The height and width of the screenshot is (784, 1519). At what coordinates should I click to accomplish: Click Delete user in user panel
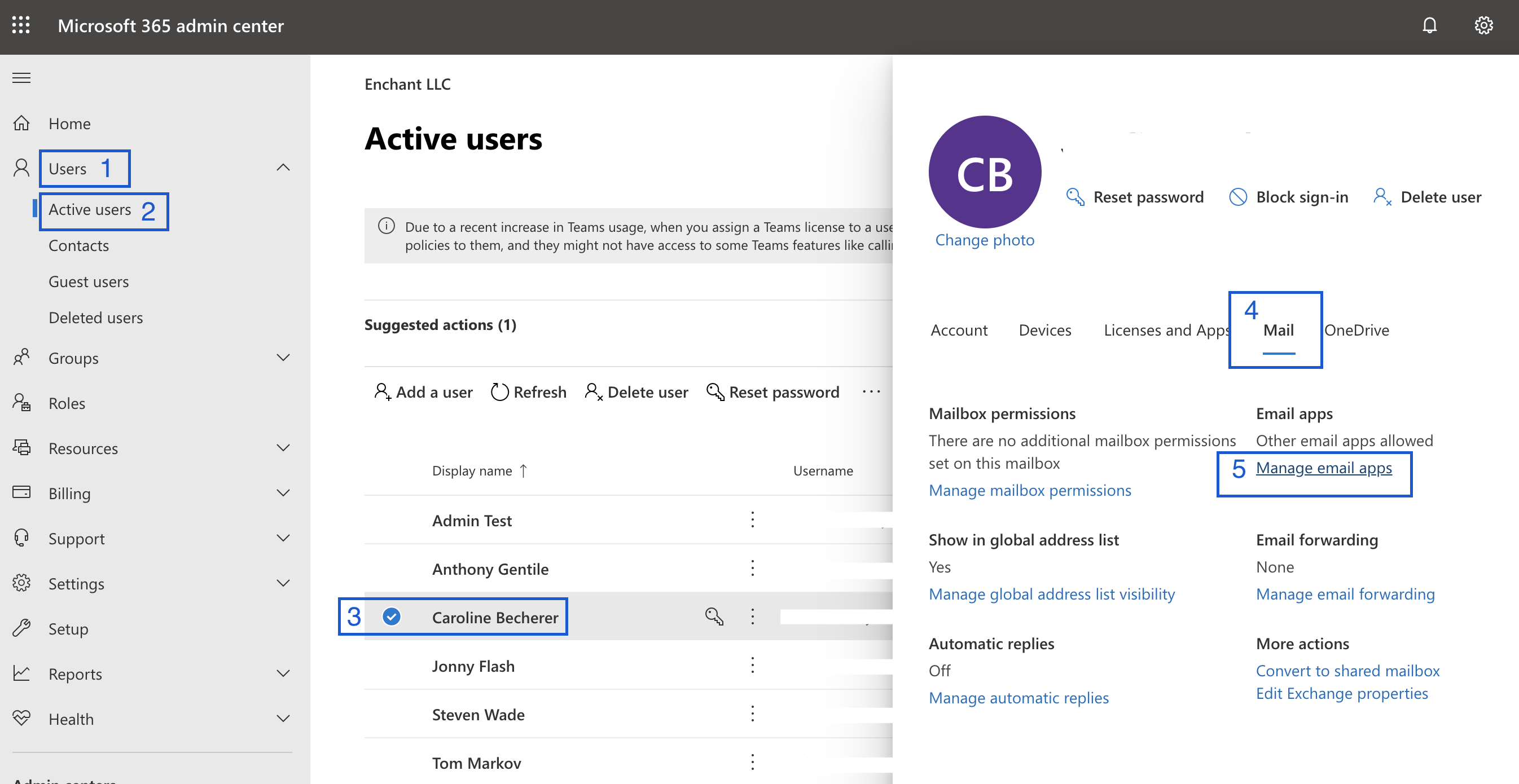point(1427,196)
